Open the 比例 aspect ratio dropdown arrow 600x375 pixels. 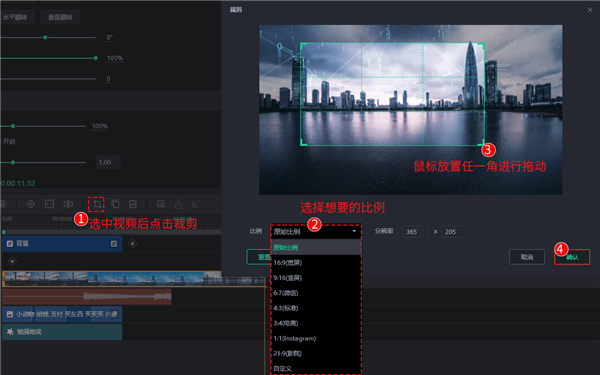tap(354, 231)
